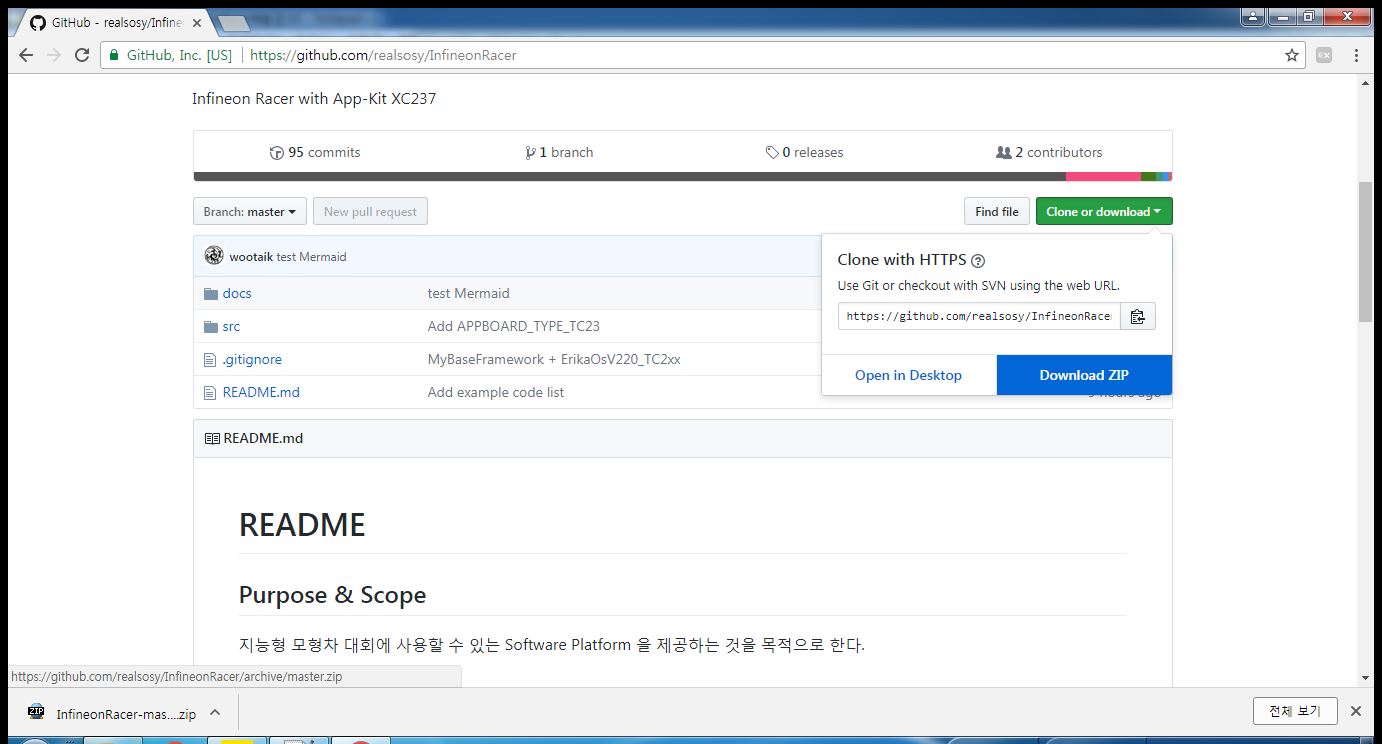Open the 1 branch link
1382x744 pixels.
(x=559, y=153)
